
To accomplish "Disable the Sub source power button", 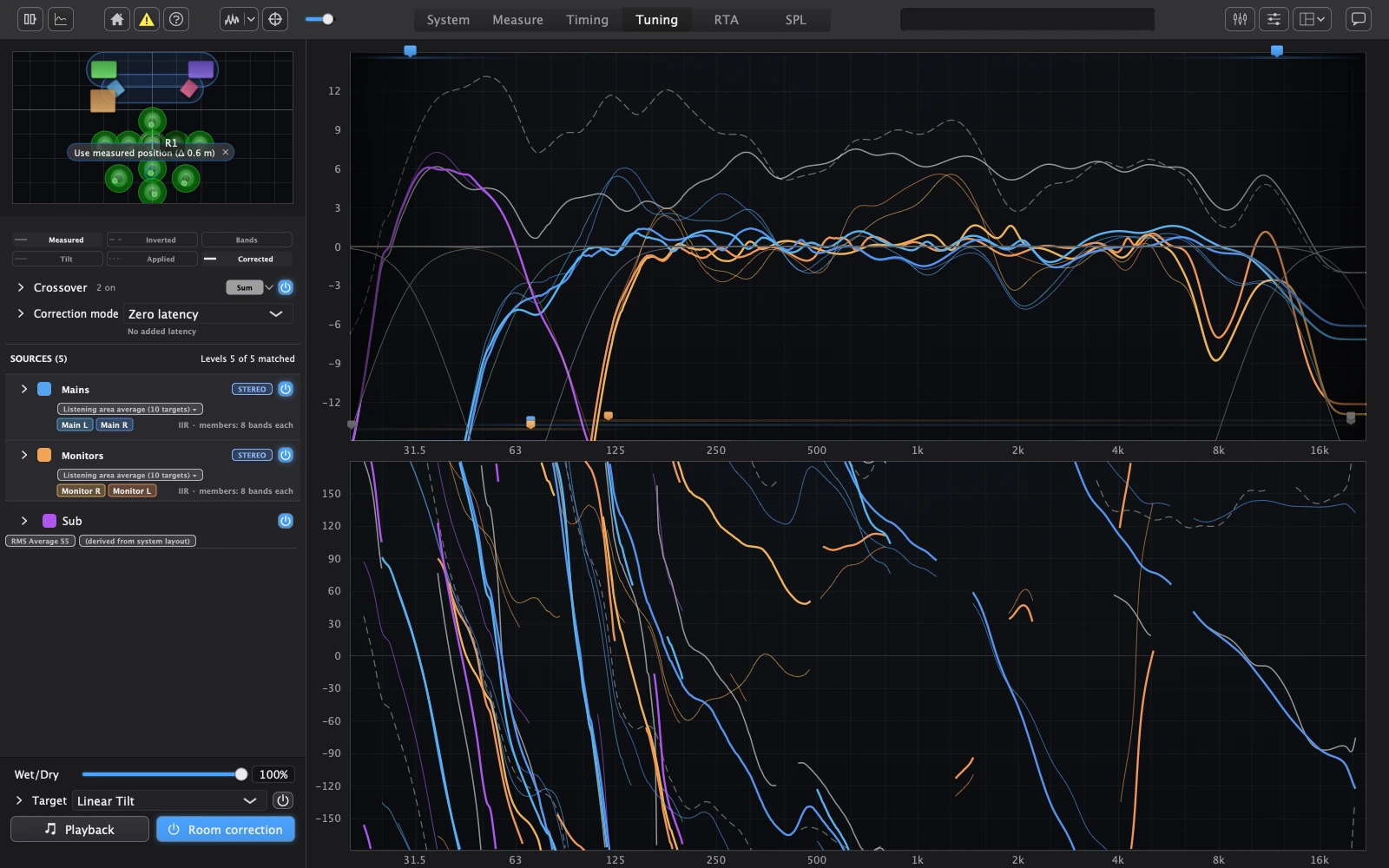I will [286, 521].
